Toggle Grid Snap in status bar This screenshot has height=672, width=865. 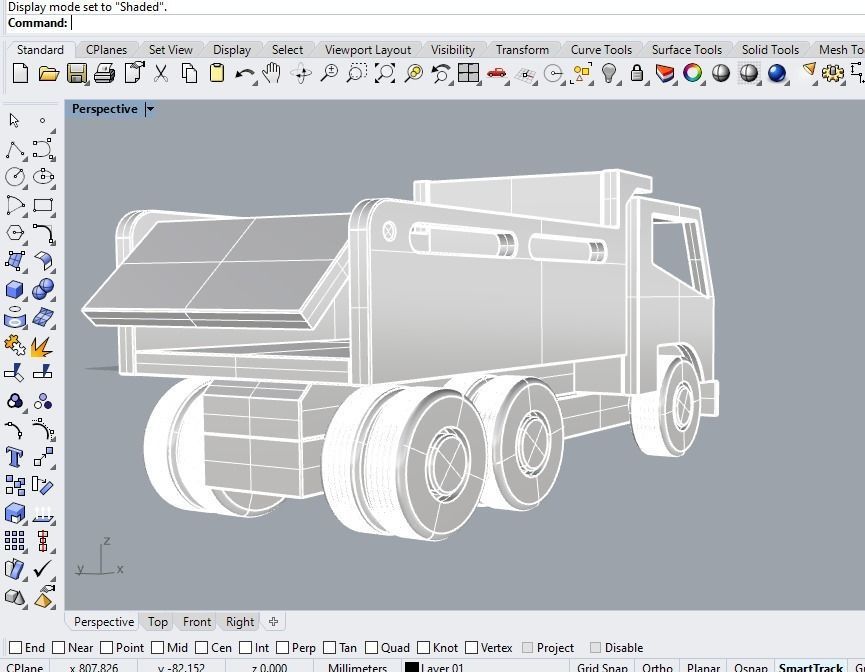pyautogui.click(x=602, y=667)
